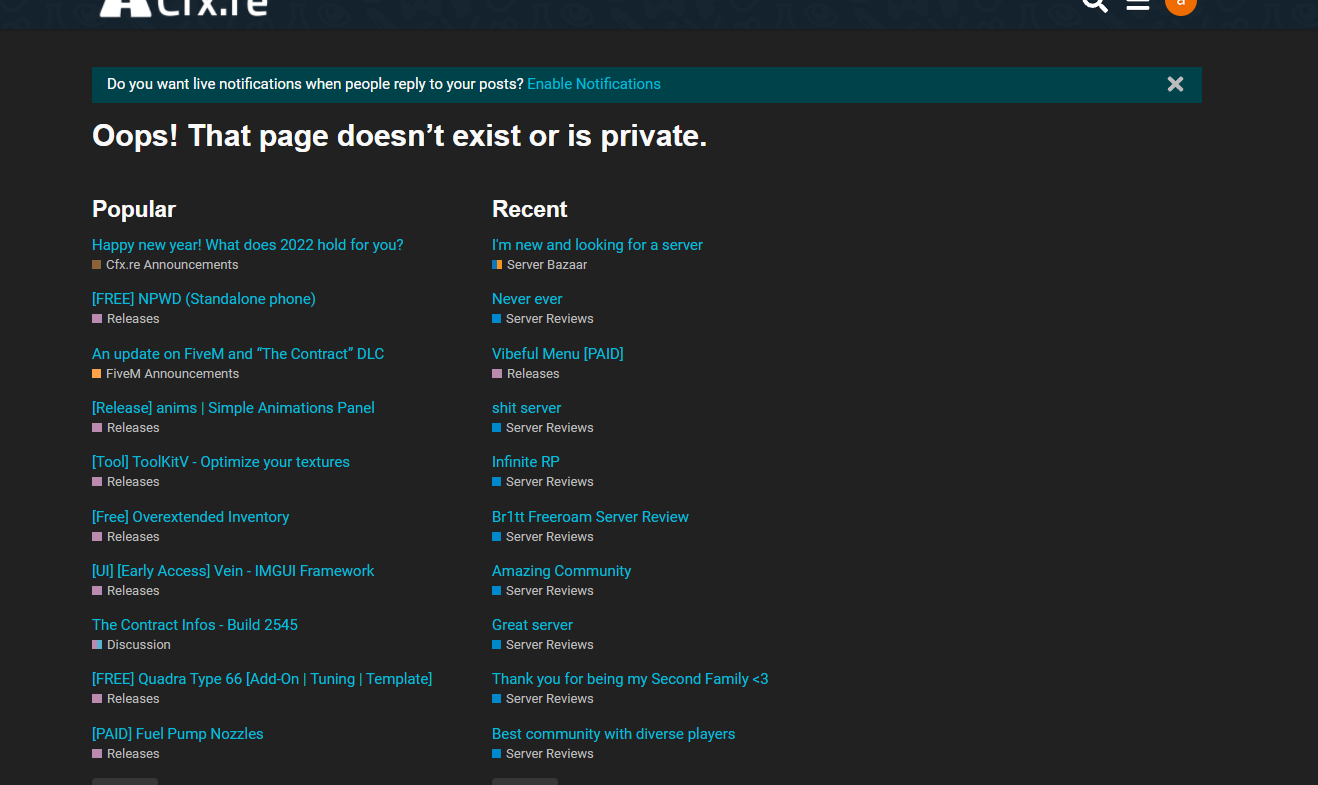Open the Vibeful Menu [PAID] release

point(557,353)
